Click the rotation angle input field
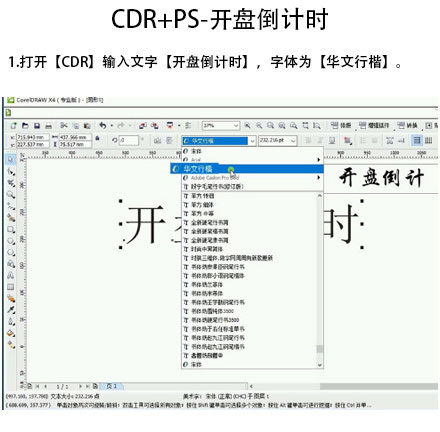The width and height of the screenshot is (440, 432). tap(128, 140)
